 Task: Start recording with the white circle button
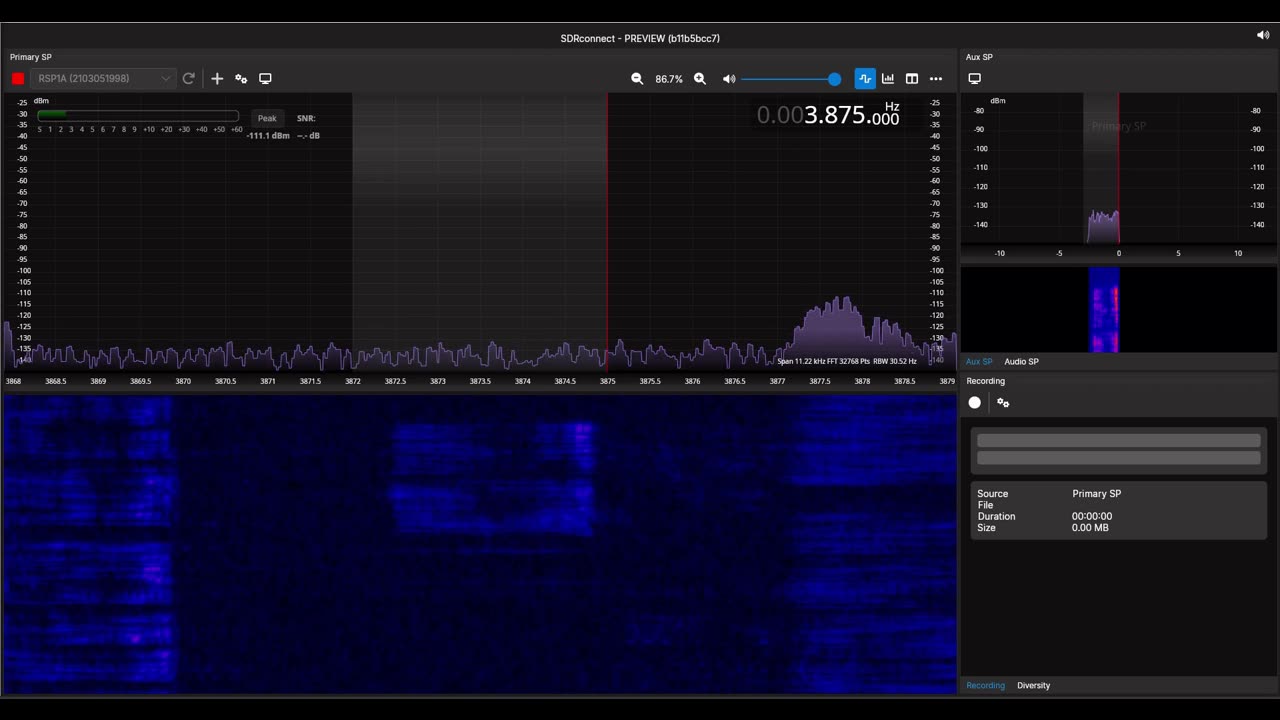coord(975,403)
